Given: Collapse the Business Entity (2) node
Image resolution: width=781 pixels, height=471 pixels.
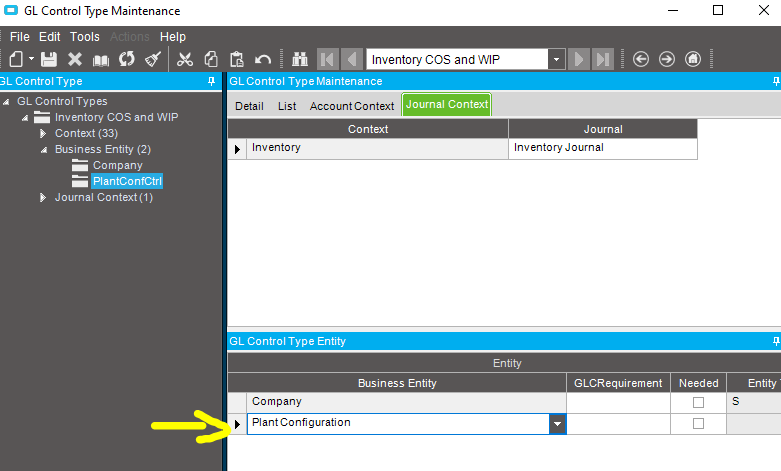Looking at the screenshot, I should (x=44, y=150).
